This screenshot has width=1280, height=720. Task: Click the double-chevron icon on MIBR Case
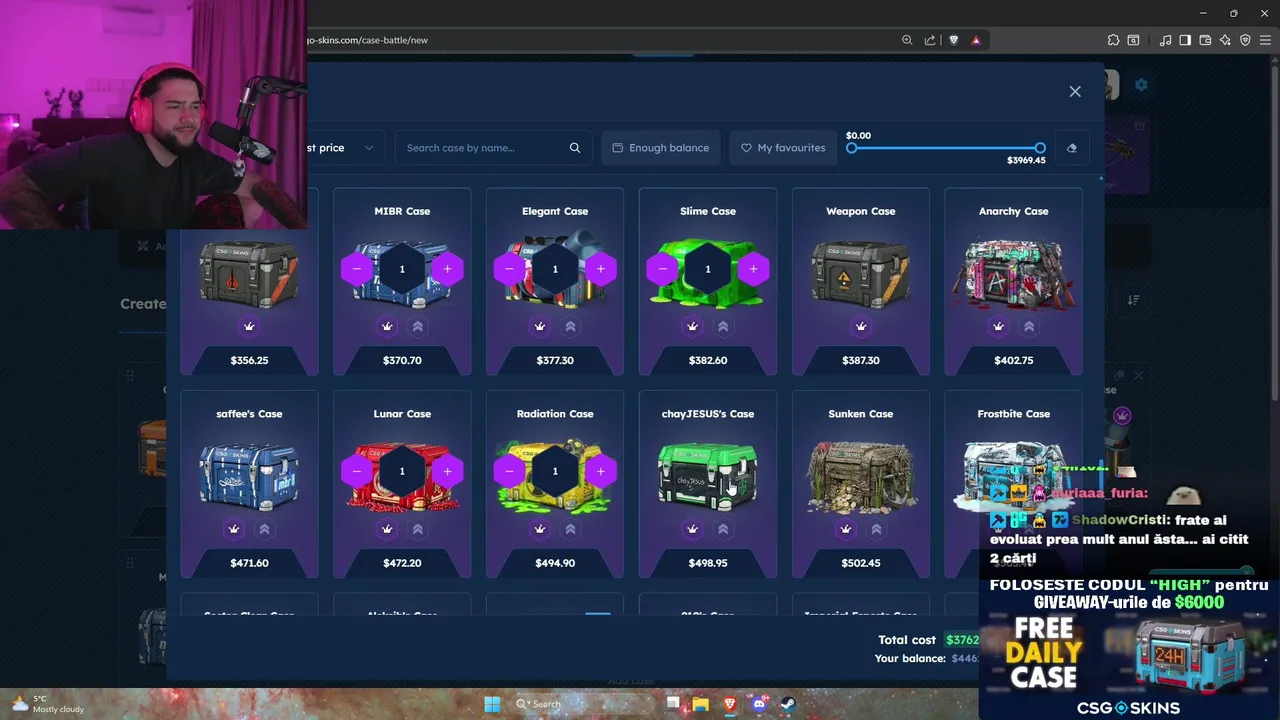417,327
